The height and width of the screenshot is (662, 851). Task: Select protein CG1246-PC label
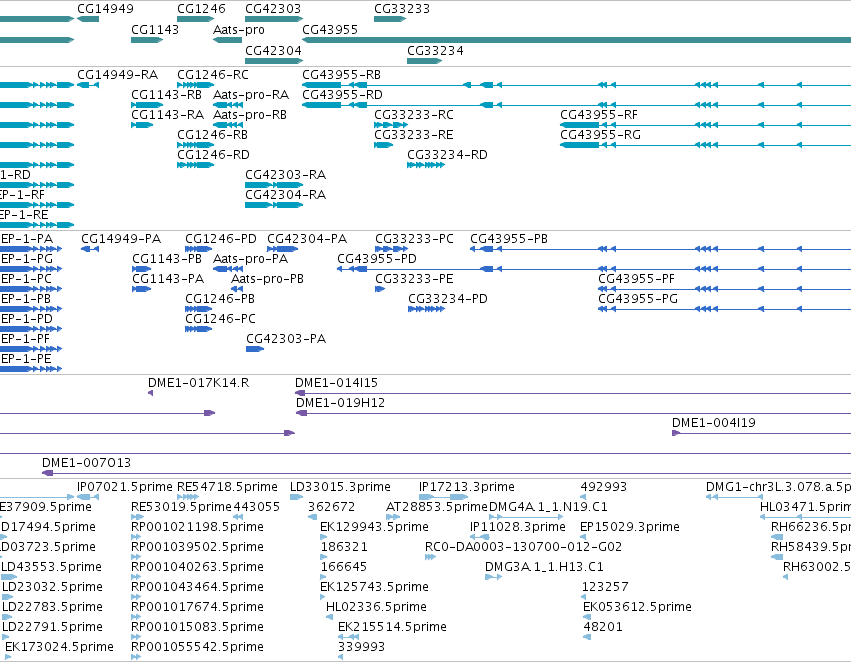220,319
